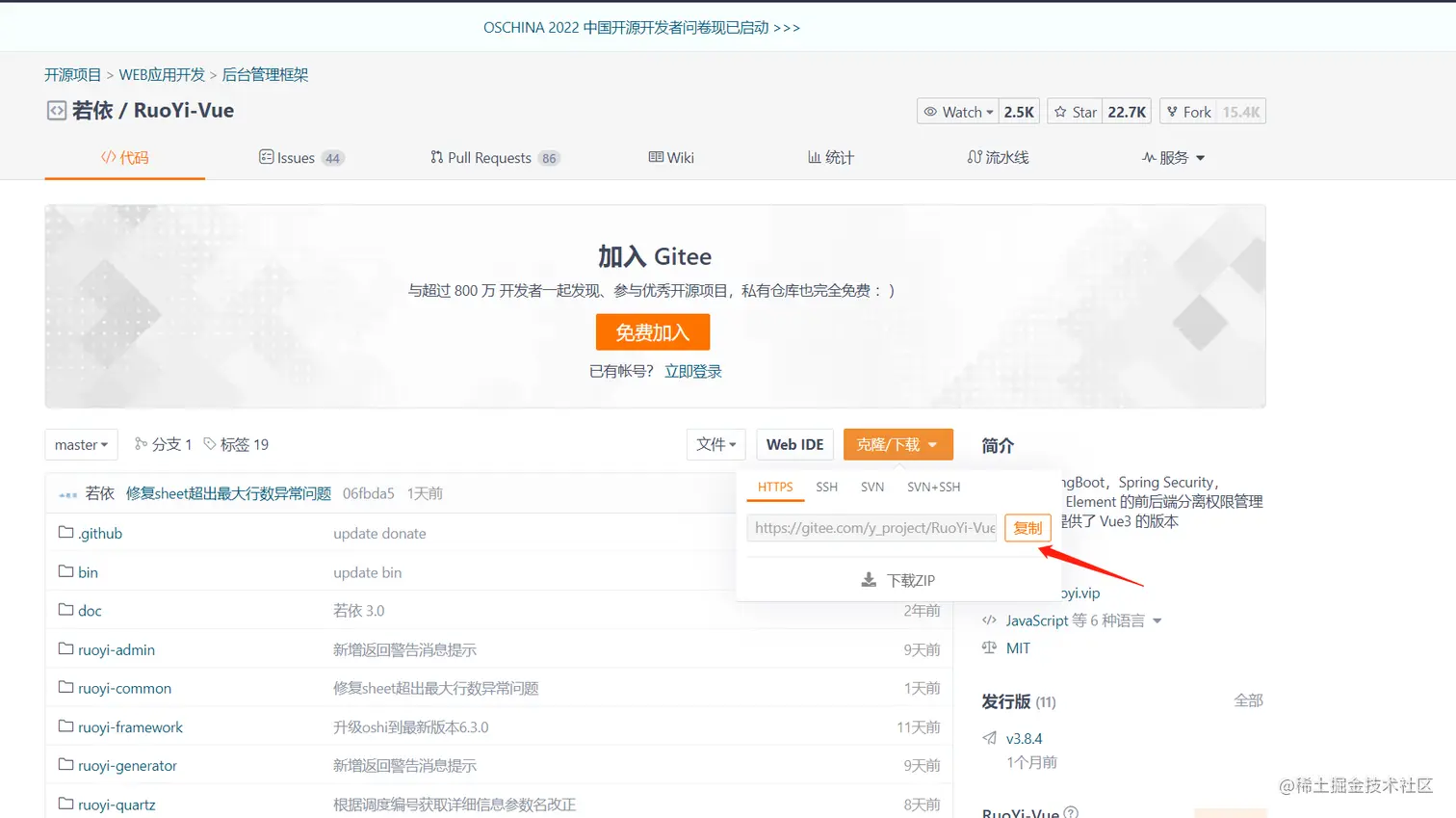This screenshot has height=818, width=1456.
Task: Click the folder icon for ruoyi-framework
Action: pos(65,726)
